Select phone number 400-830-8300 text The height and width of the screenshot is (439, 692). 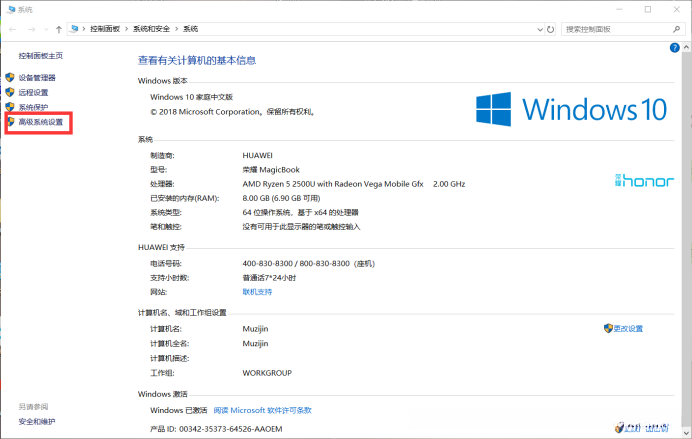pos(267,263)
